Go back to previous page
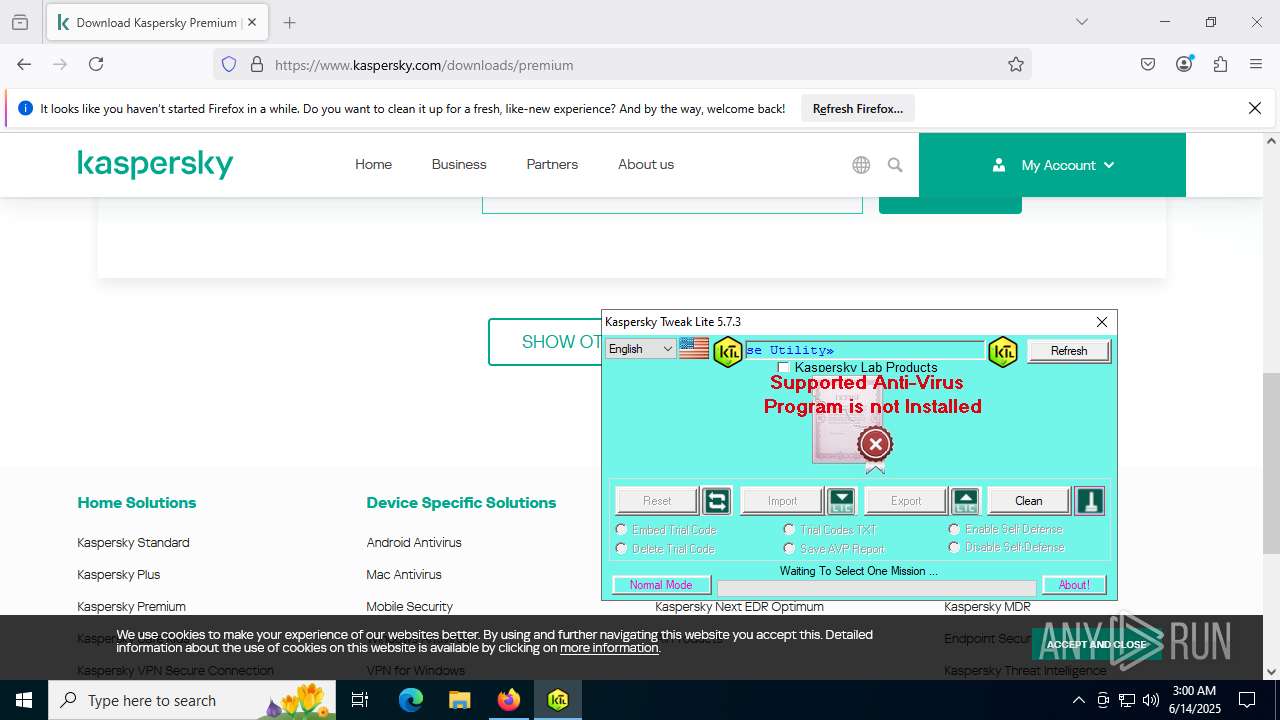 (x=24, y=64)
